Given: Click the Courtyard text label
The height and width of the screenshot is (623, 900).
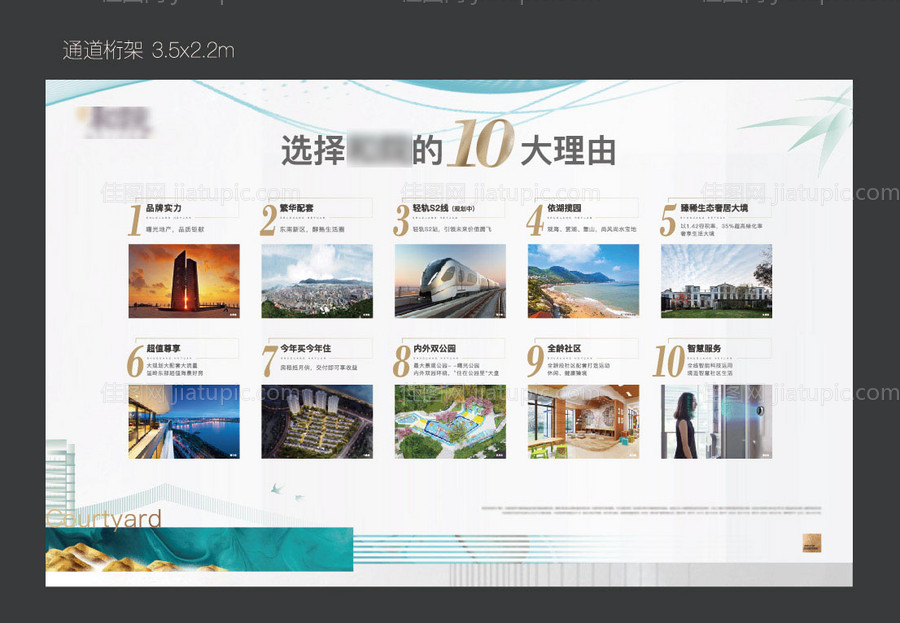Looking at the screenshot, I should (x=105, y=519).
